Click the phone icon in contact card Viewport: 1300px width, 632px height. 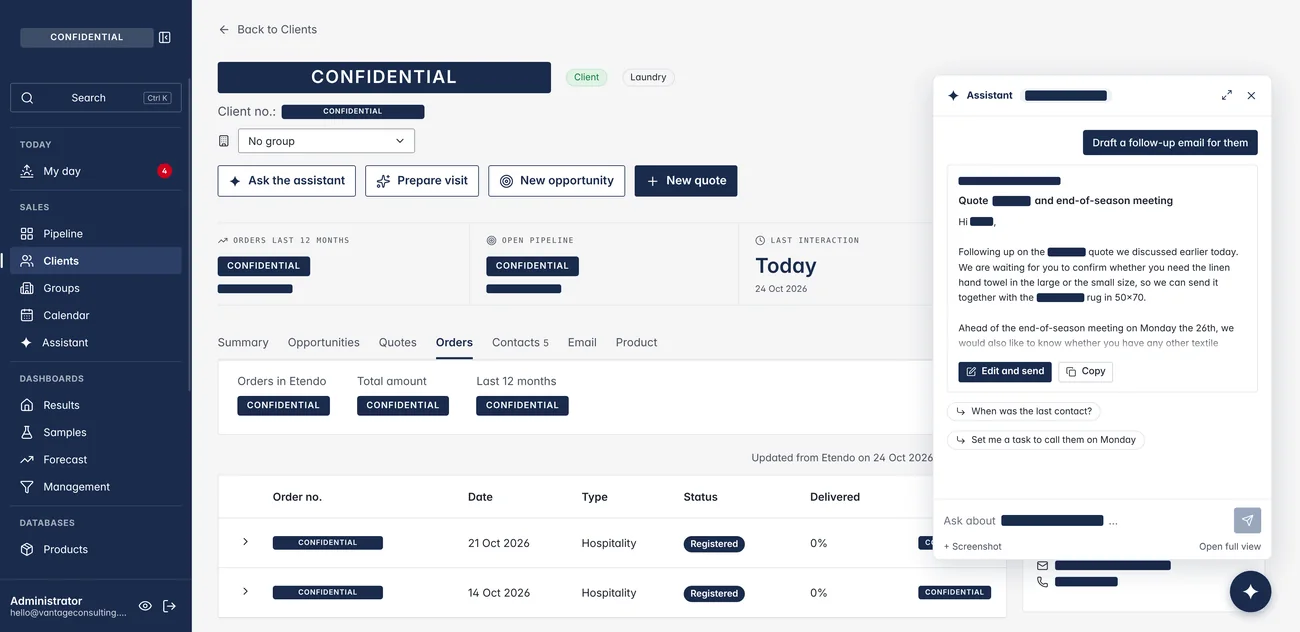pyautogui.click(x=1042, y=581)
